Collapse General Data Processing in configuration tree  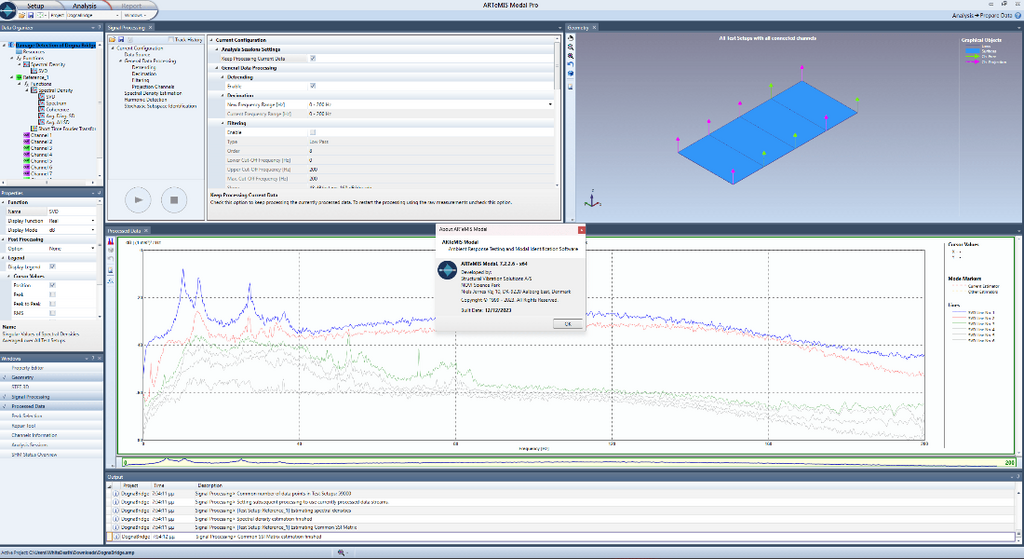[121, 61]
